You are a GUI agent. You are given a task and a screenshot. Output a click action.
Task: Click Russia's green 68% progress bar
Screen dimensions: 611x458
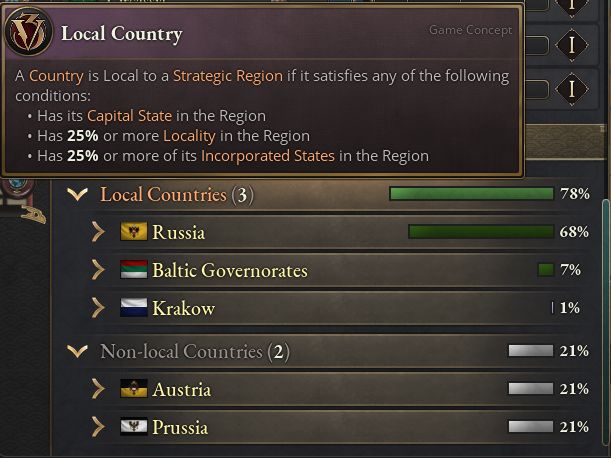481,232
